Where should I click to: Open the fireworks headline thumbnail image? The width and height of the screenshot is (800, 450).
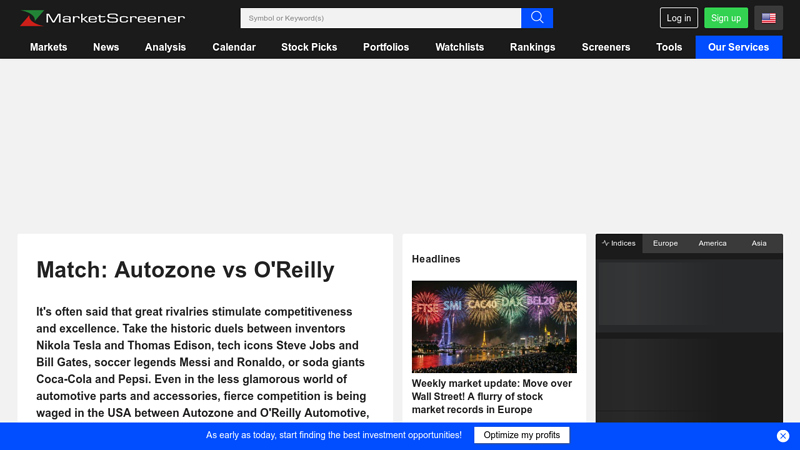(x=494, y=327)
